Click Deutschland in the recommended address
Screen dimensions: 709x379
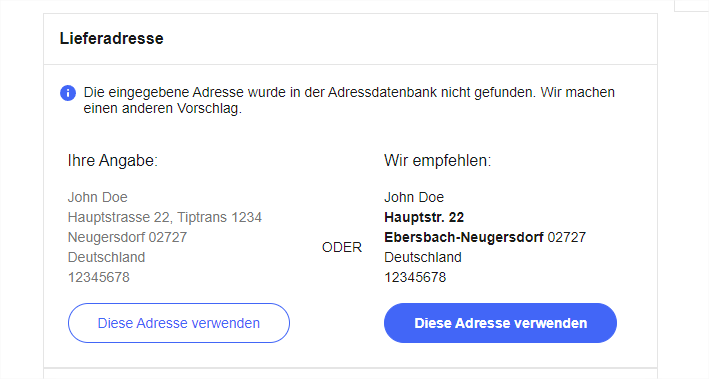(423, 257)
